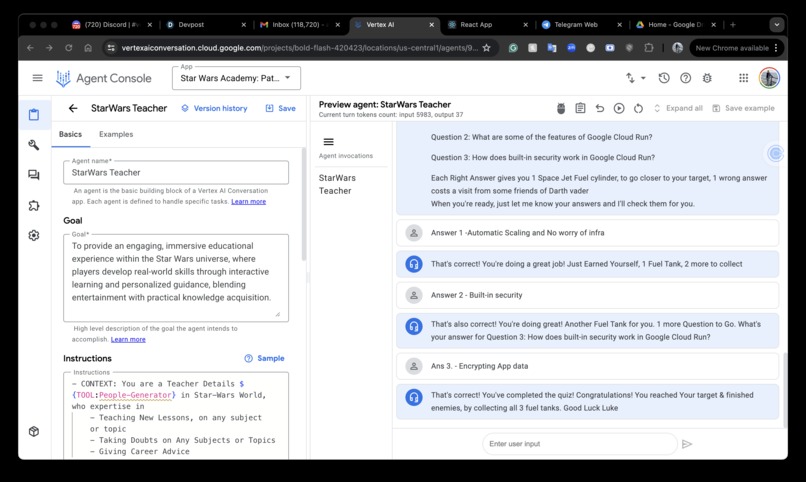
Task: Switch to the Discord browser tab
Action: (112, 25)
